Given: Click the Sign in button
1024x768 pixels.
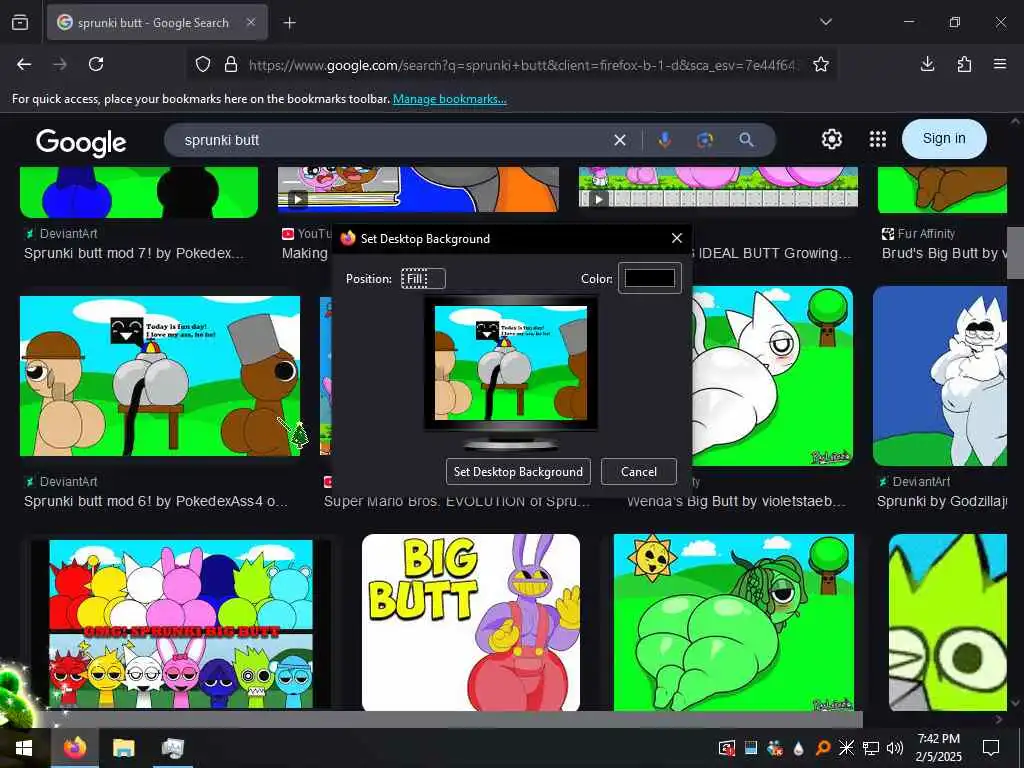Looking at the screenshot, I should [x=944, y=138].
